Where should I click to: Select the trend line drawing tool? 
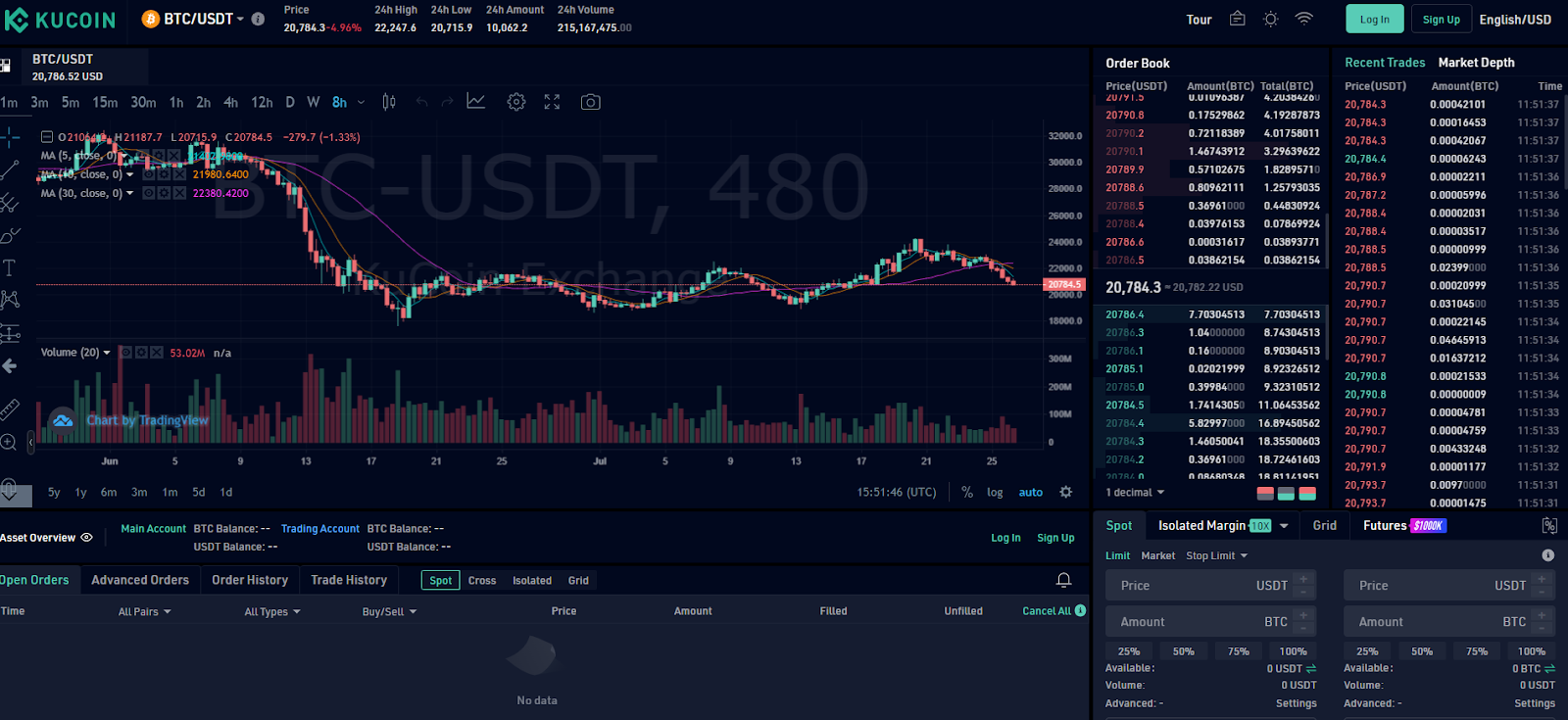pos(10,170)
